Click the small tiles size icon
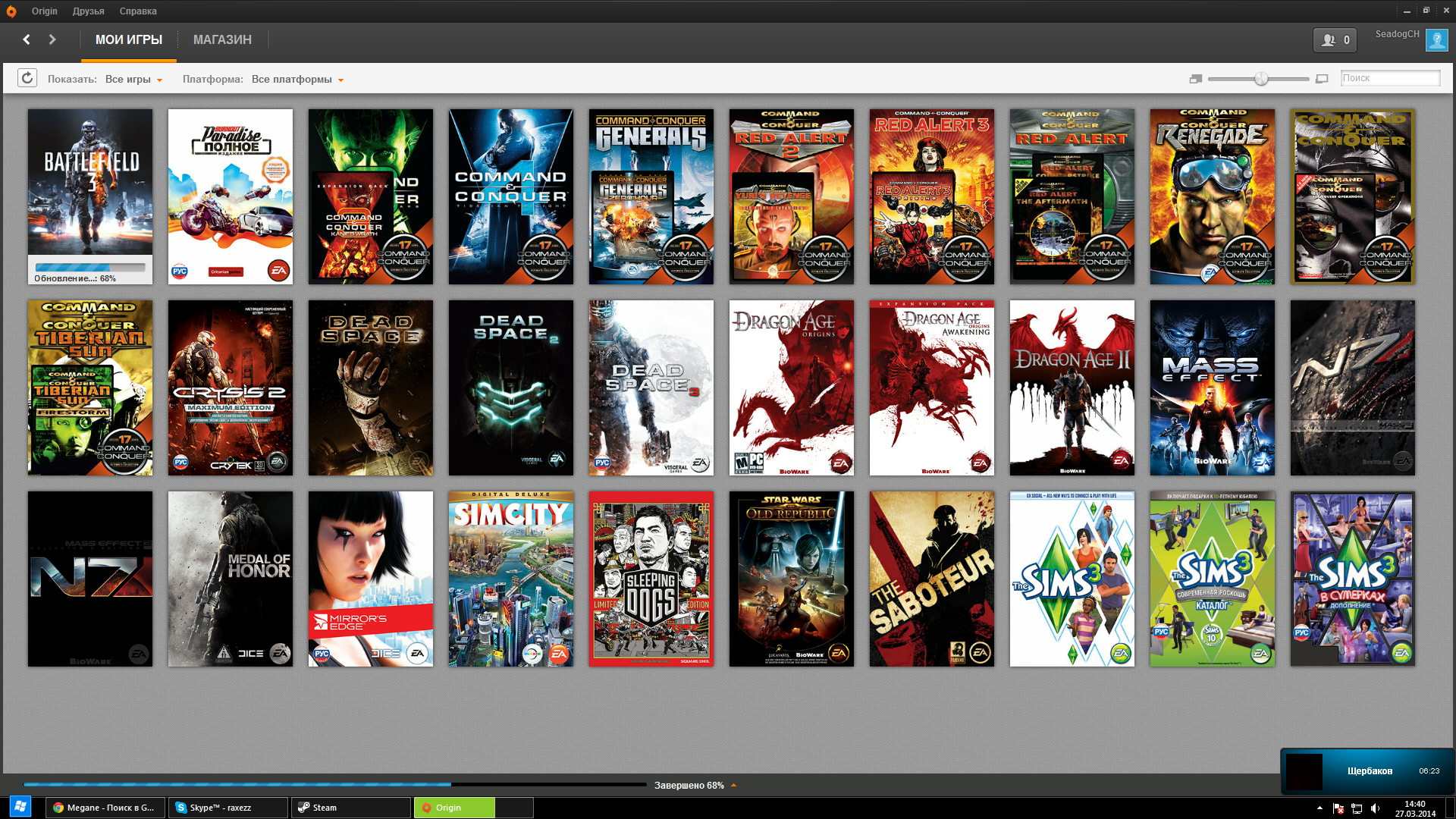The image size is (1456, 819). coord(1196,79)
